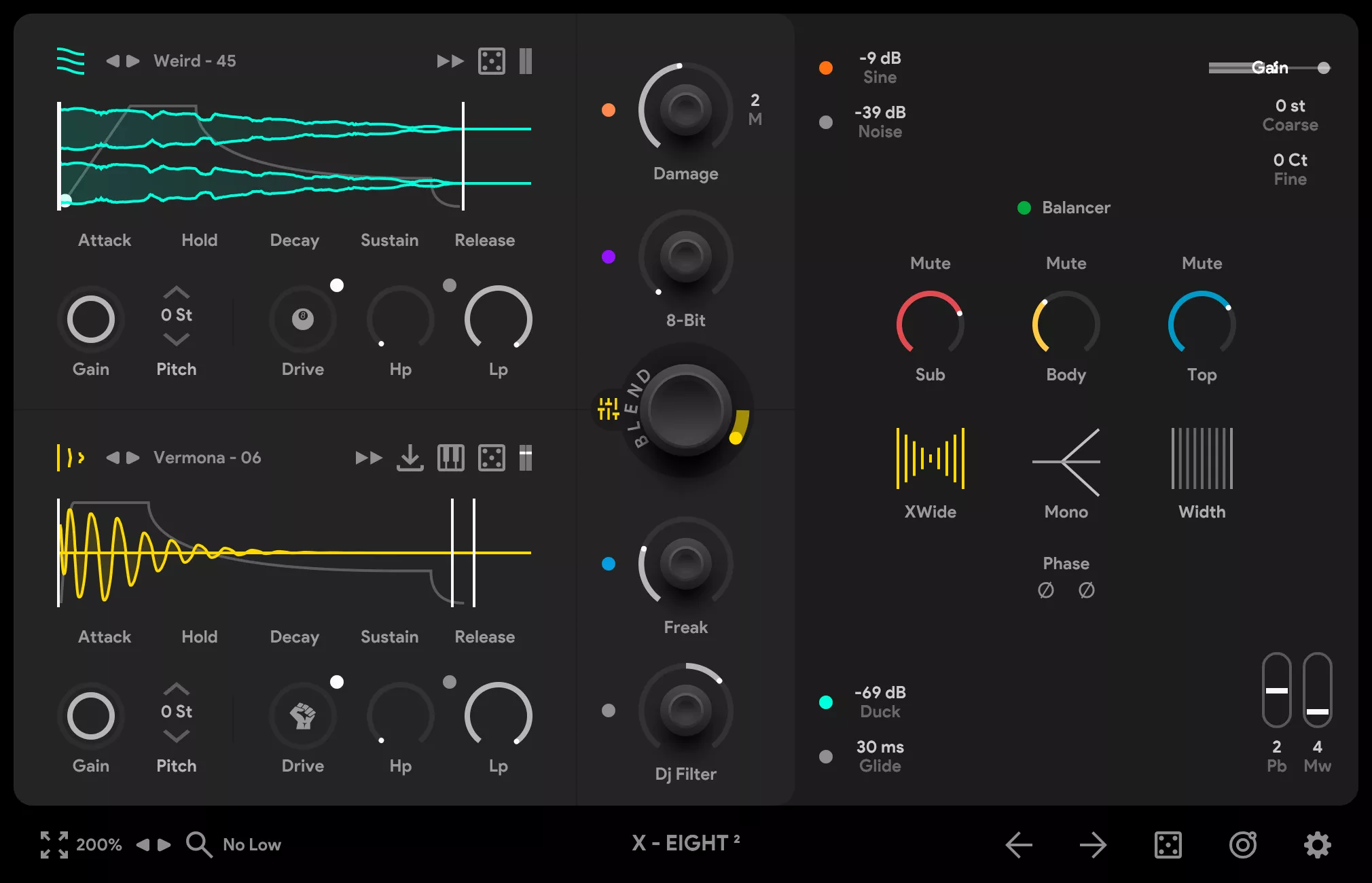Open the No Low preset name
The image size is (1372, 883).
pos(252,844)
